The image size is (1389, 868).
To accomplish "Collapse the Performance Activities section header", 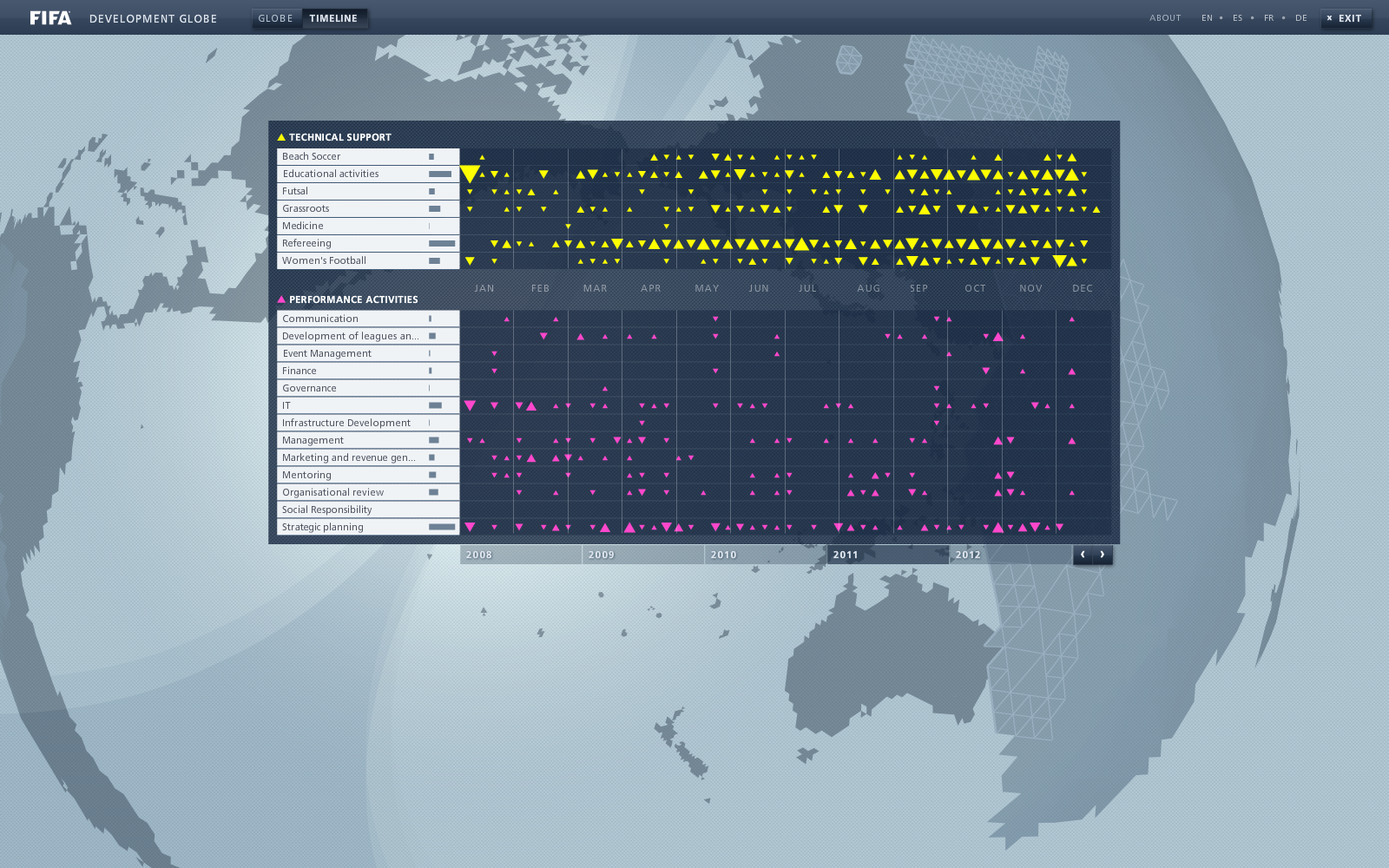I will click(x=353, y=299).
